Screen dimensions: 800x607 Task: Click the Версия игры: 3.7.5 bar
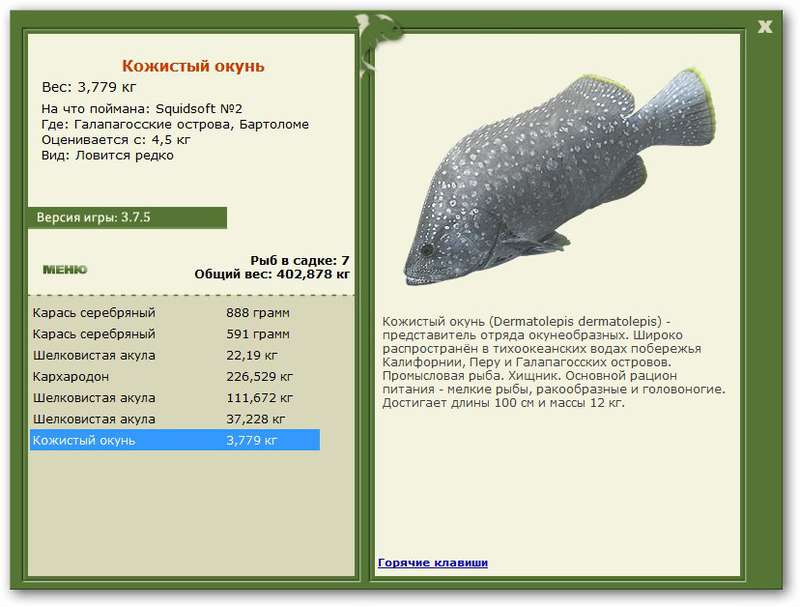[x=127, y=218]
